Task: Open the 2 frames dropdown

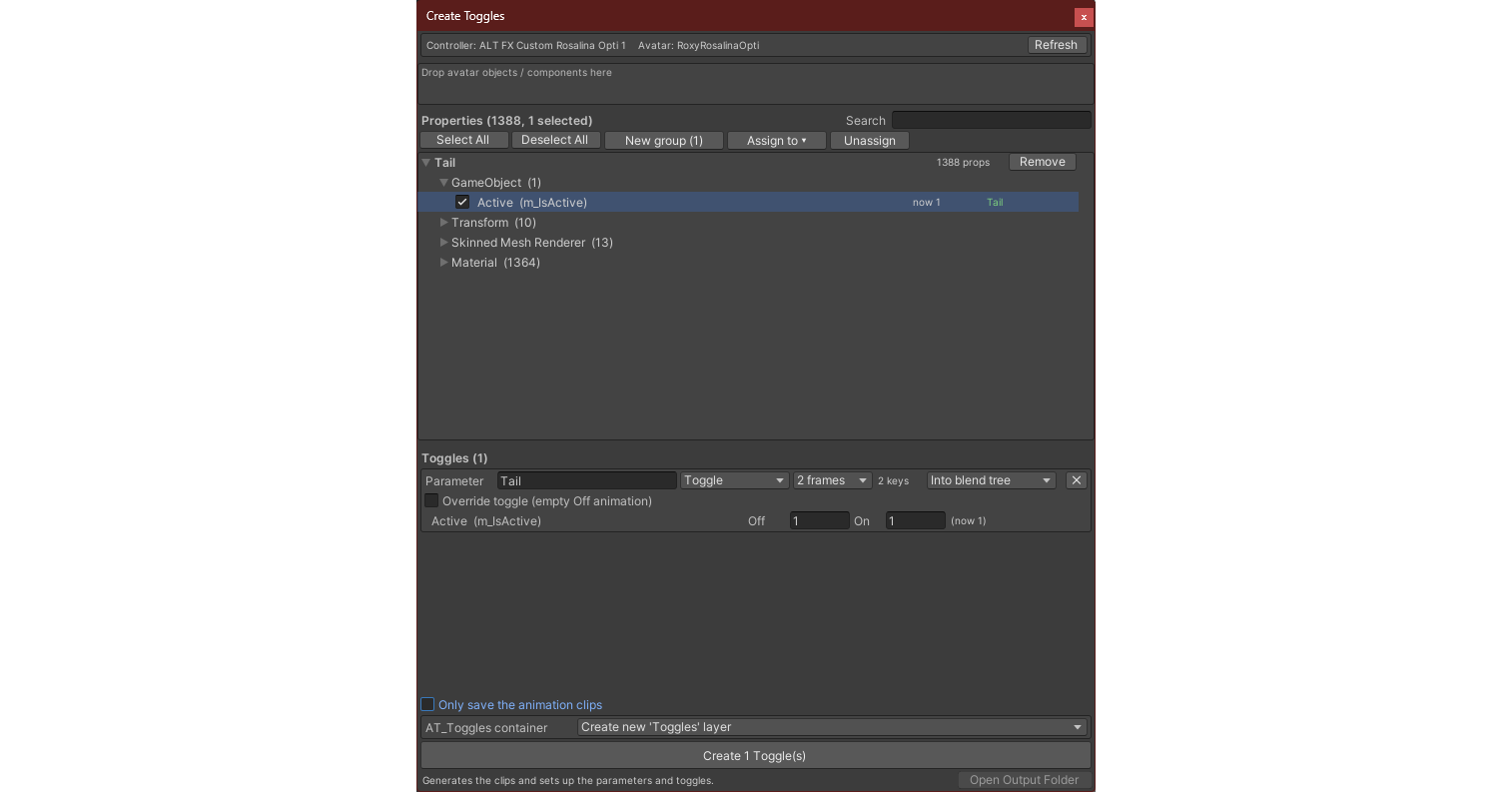Action: (x=832, y=480)
